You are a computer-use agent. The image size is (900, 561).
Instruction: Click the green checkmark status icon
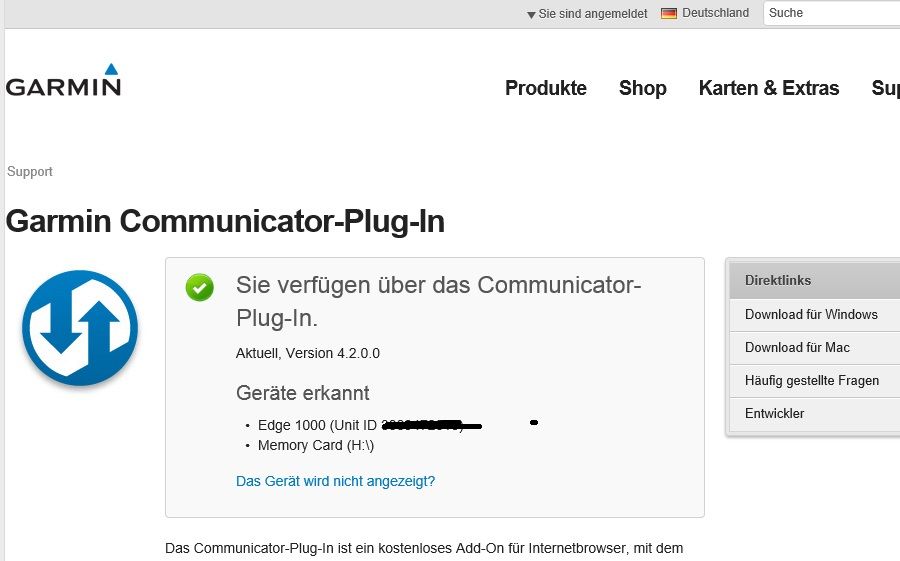[x=200, y=288]
